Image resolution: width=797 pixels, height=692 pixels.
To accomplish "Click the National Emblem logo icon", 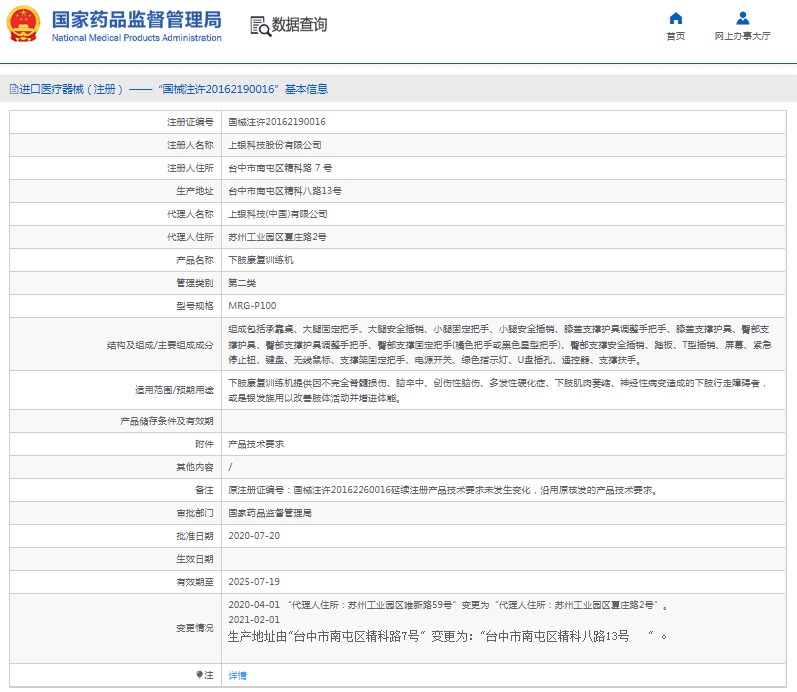I will coord(23,23).
